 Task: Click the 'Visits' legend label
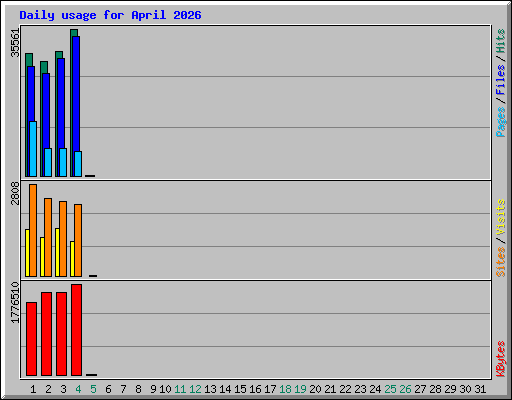500,217
